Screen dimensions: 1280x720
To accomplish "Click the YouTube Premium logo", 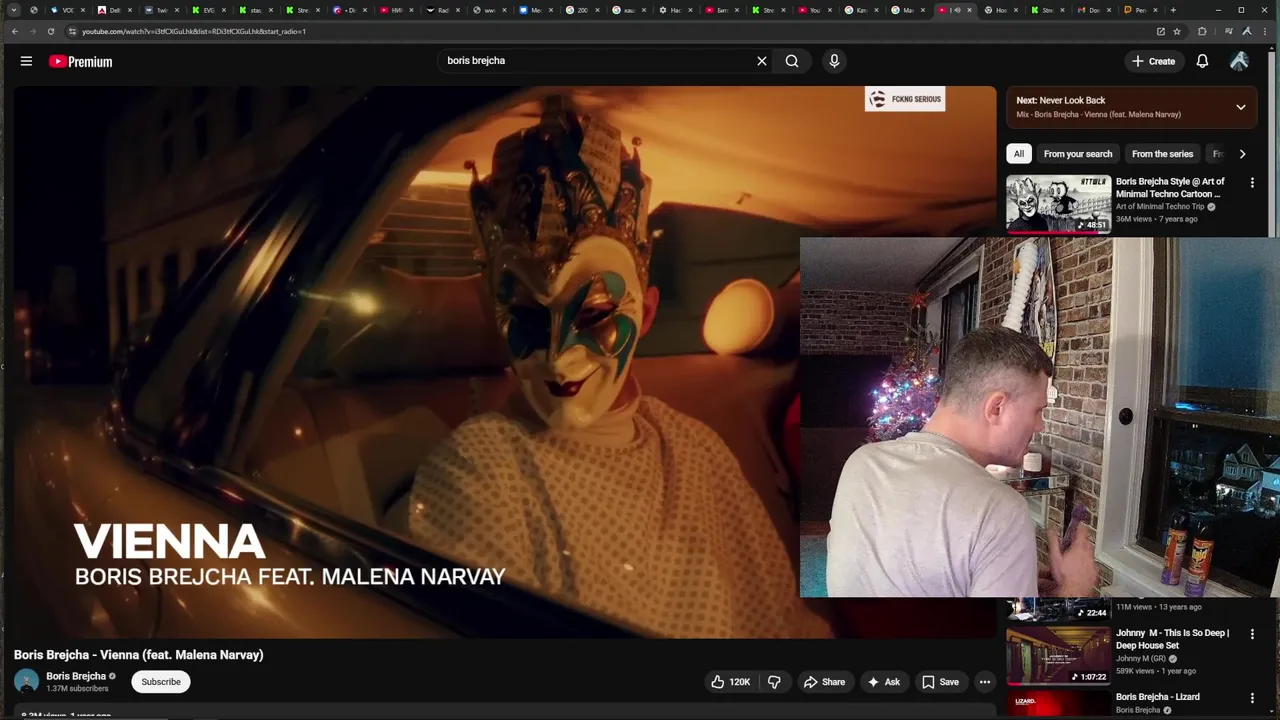I will point(80,61).
